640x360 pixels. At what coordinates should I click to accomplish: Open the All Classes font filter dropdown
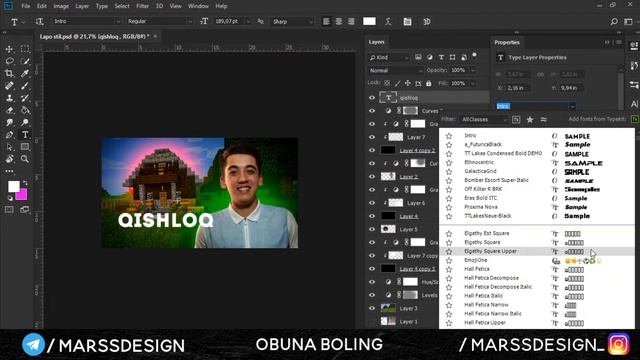pyautogui.click(x=484, y=120)
